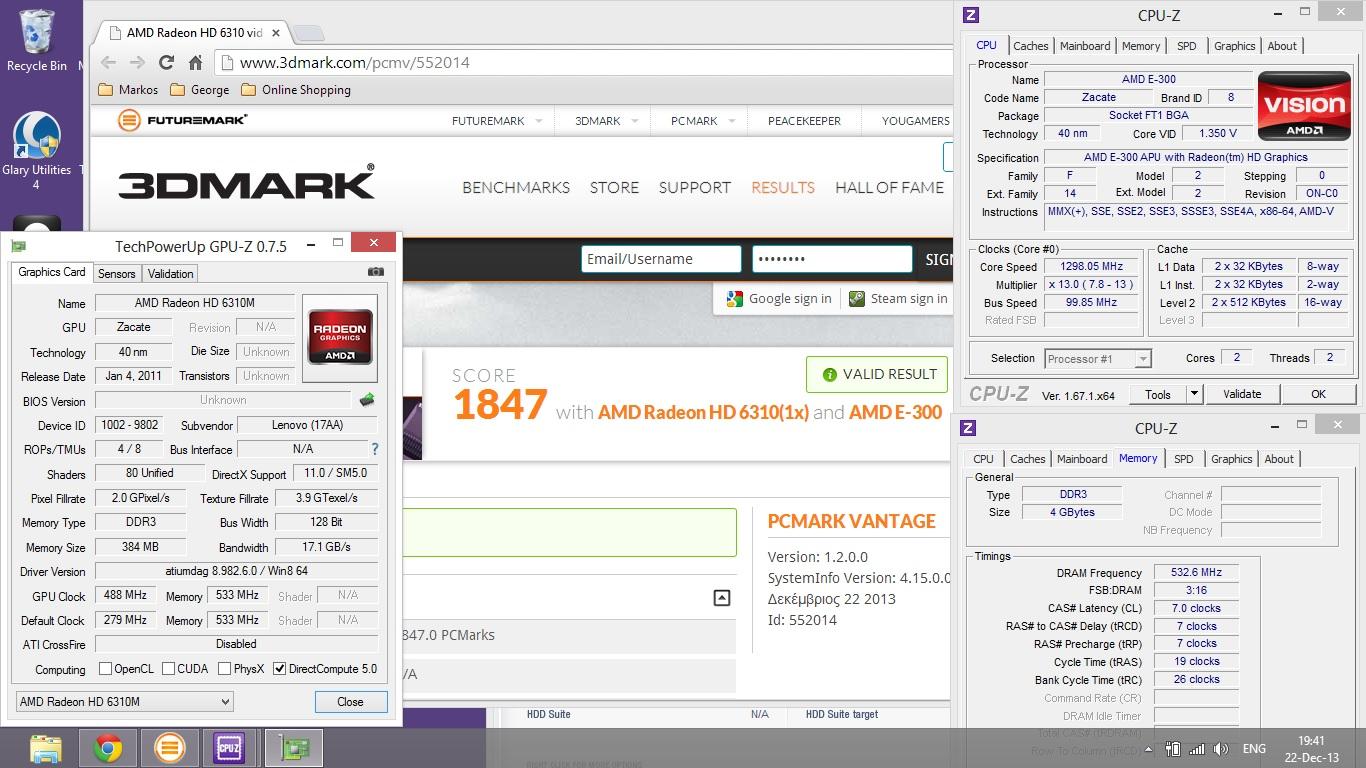Open About tab in lower CPU-Z window

point(1279,459)
